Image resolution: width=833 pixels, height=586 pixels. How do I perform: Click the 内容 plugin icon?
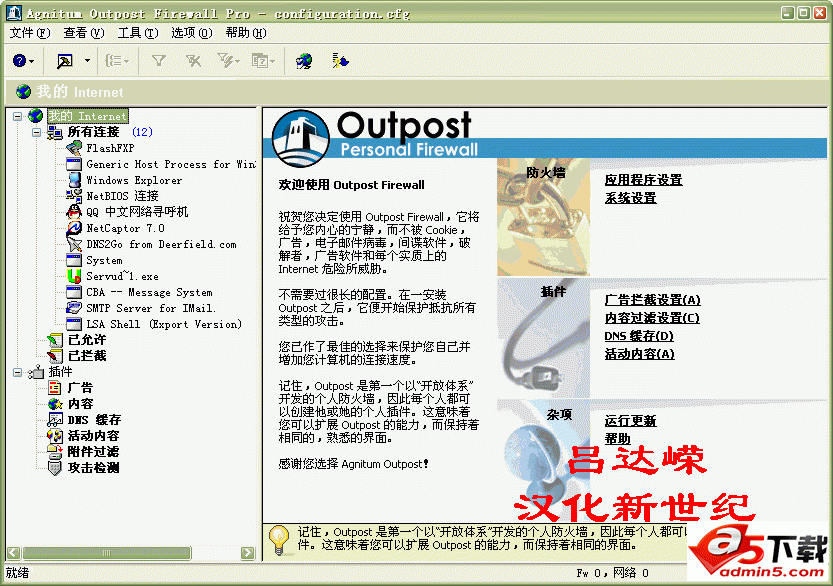click(x=55, y=404)
